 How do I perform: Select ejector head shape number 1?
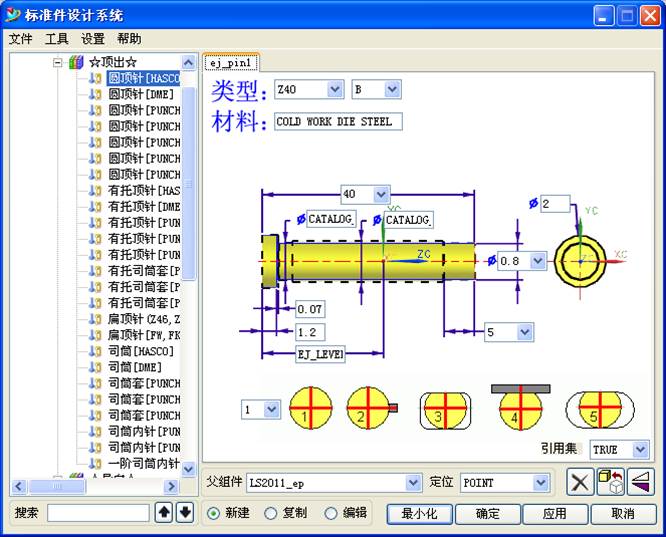pos(310,408)
